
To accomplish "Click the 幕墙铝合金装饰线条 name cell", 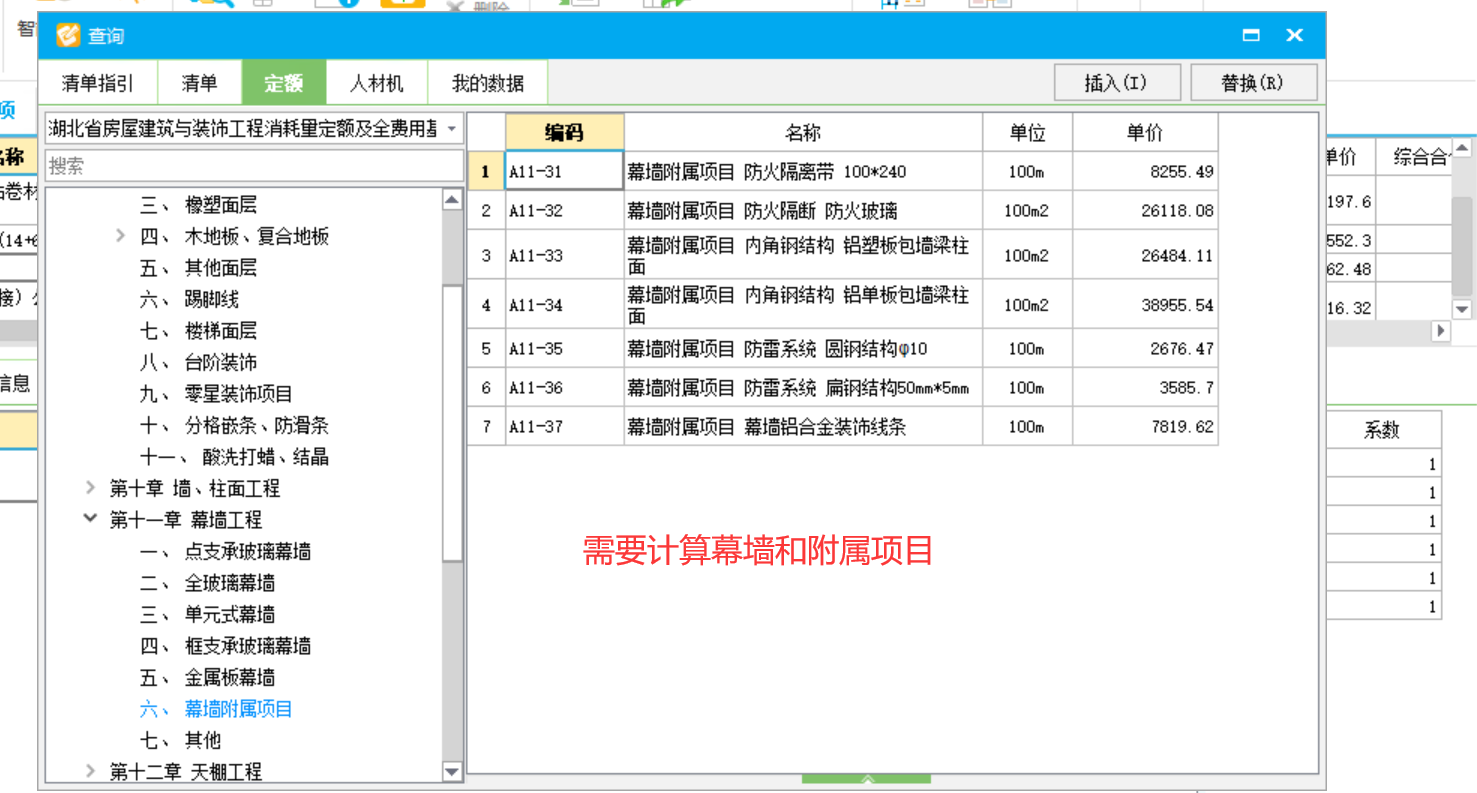I will point(803,426).
